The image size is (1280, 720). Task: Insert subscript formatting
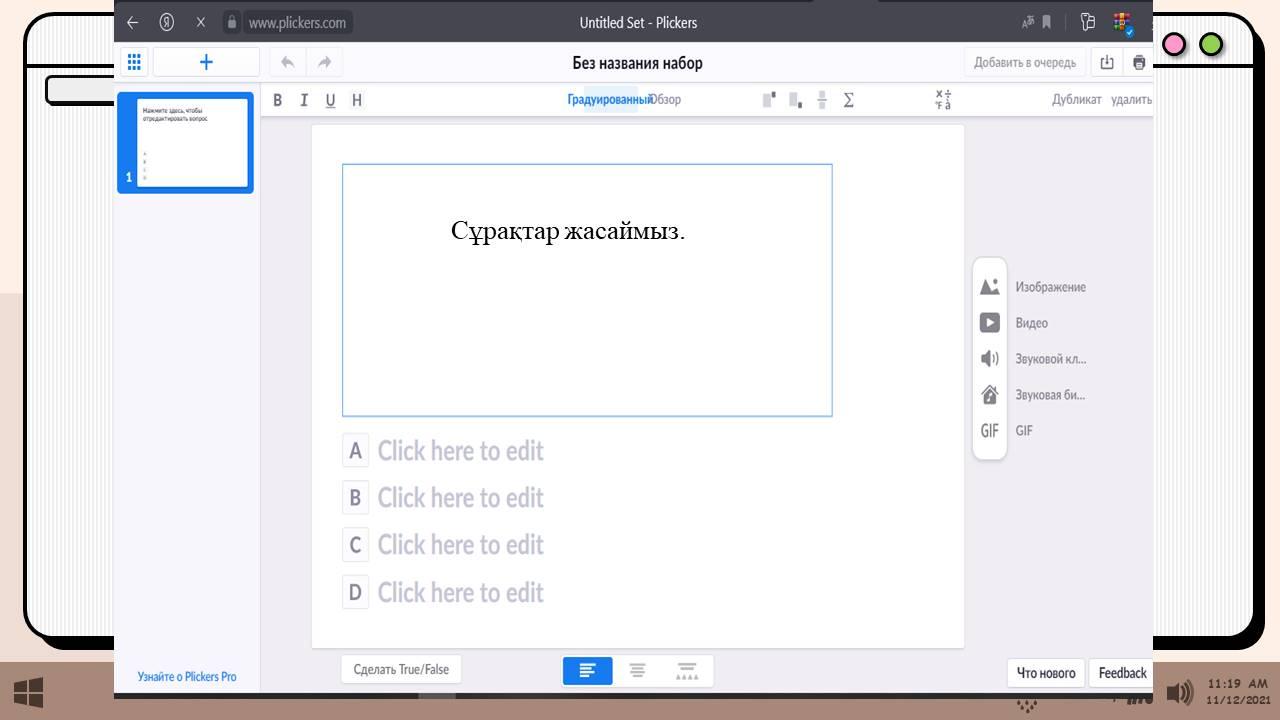coord(795,100)
